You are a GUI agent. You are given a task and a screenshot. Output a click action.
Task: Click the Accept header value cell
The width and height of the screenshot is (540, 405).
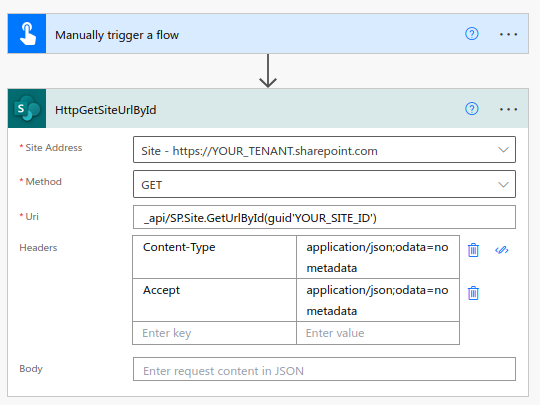point(378,300)
